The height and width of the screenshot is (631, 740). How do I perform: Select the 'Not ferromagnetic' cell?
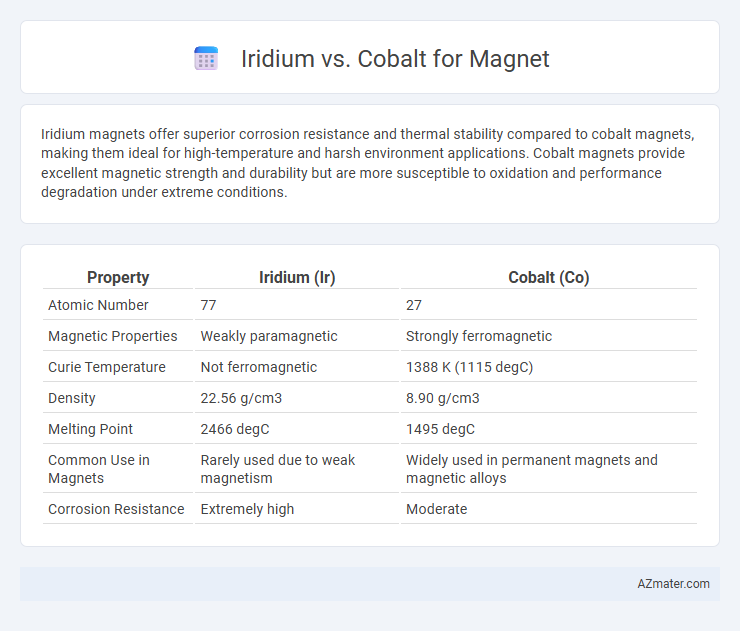click(x=259, y=367)
